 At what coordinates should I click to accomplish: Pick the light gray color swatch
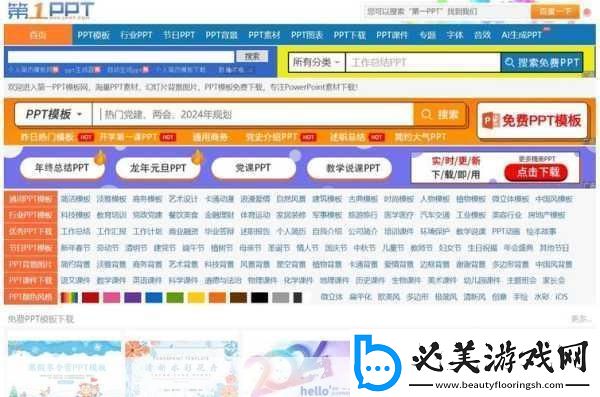click(x=280, y=297)
